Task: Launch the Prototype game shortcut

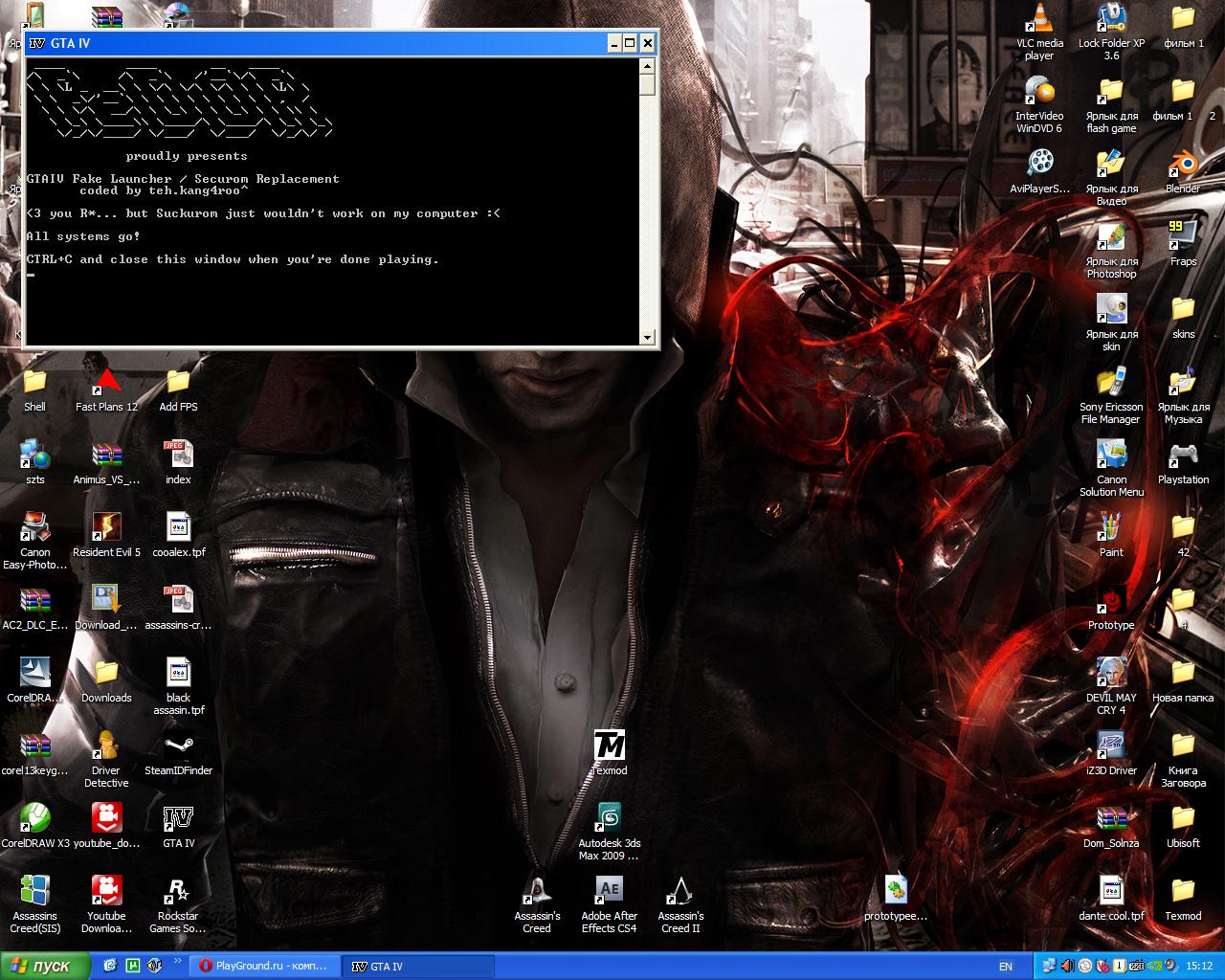Action: point(1111,607)
